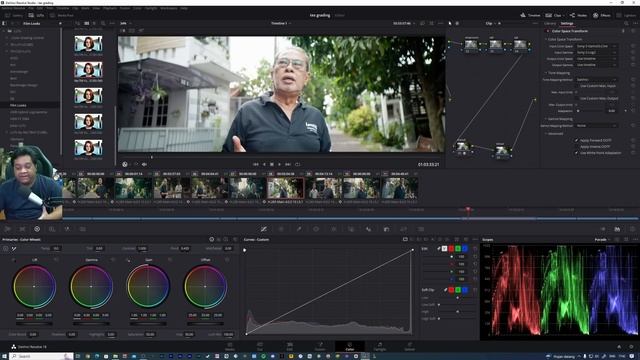Viewport: 640px width, 360px height.
Task: Open the Power Window circle palette icon
Action: [316, 229]
